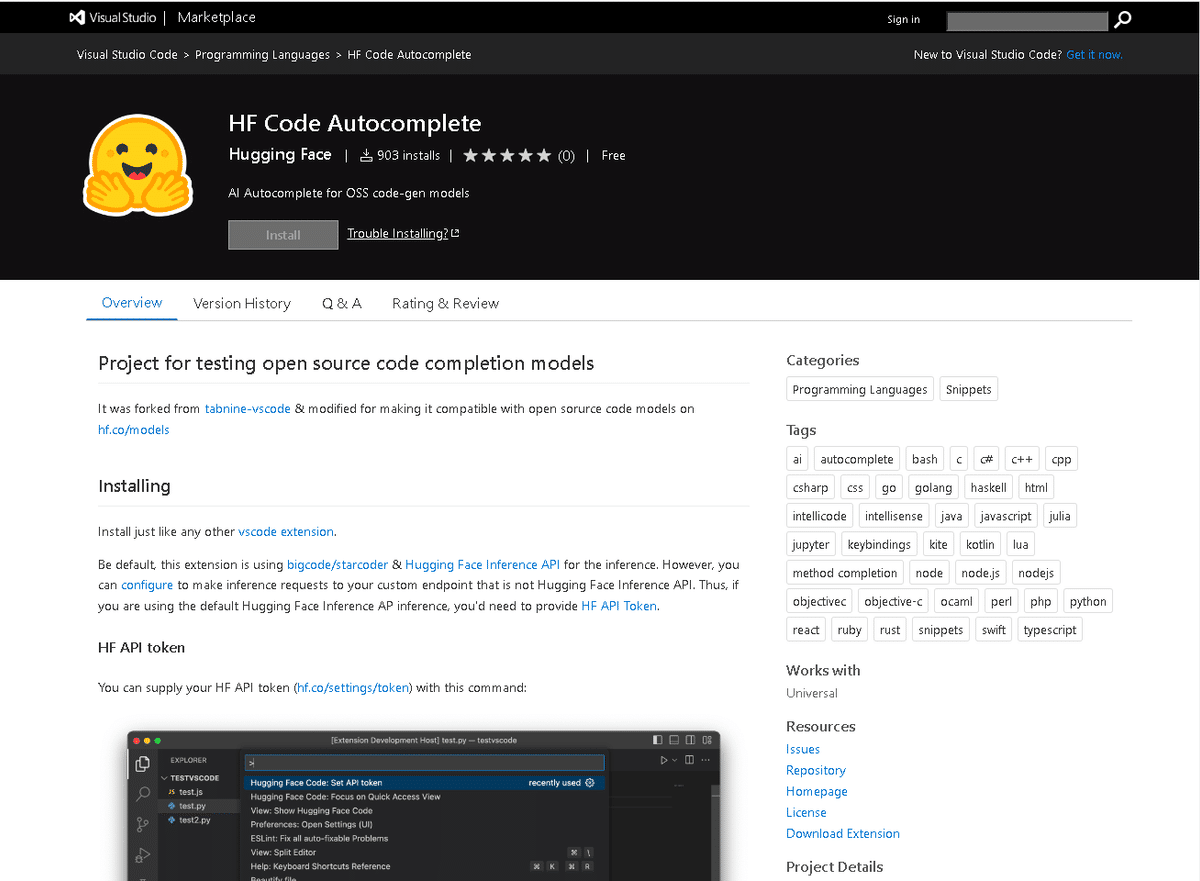Viewport: 1200px width, 881px height.
Task: Click the Split Editor icon in the editor toolbar
Action: tap(688, 760)
